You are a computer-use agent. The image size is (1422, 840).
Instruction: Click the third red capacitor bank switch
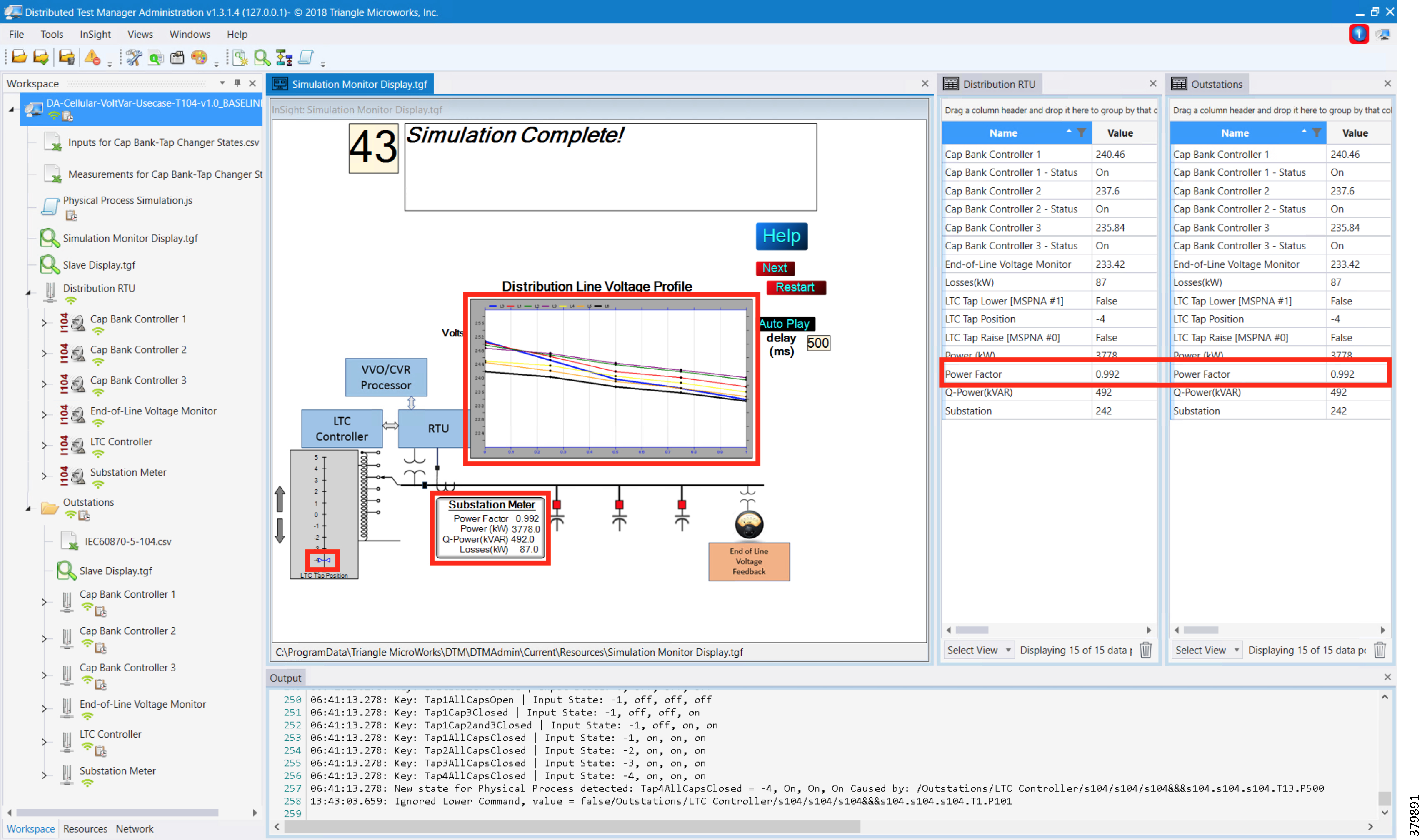pos(681,505)
